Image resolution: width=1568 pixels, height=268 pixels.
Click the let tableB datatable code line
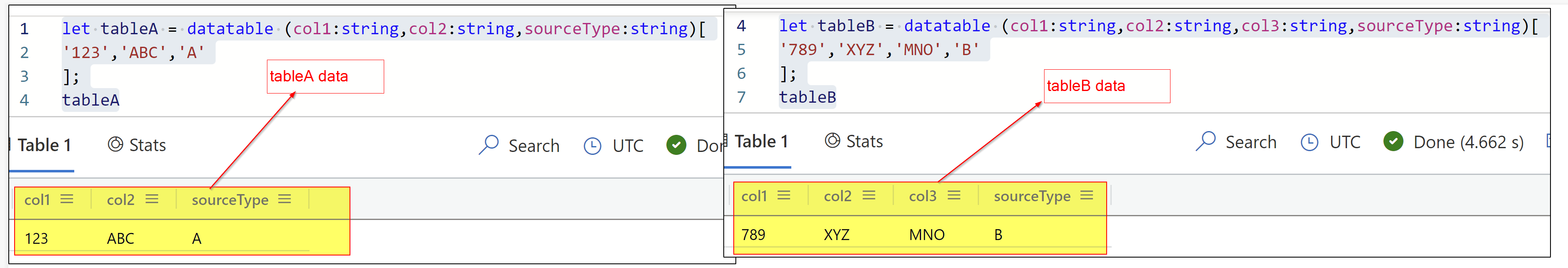(x=1158, y=26)
